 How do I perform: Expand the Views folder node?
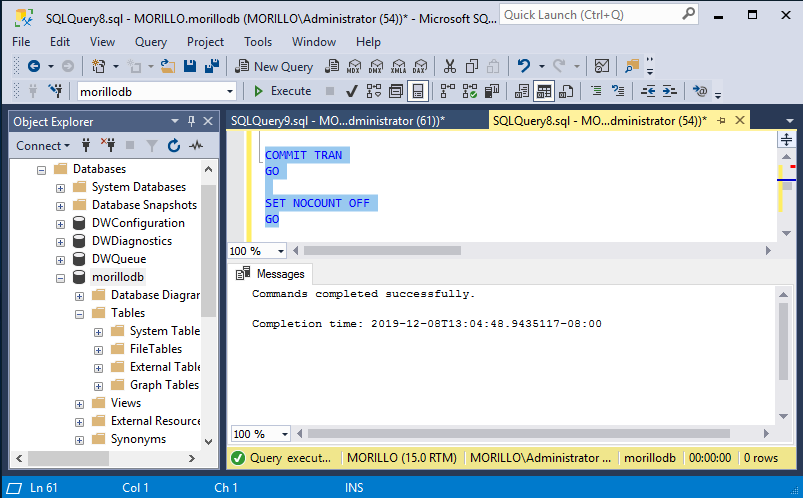[x=79, y=404]
